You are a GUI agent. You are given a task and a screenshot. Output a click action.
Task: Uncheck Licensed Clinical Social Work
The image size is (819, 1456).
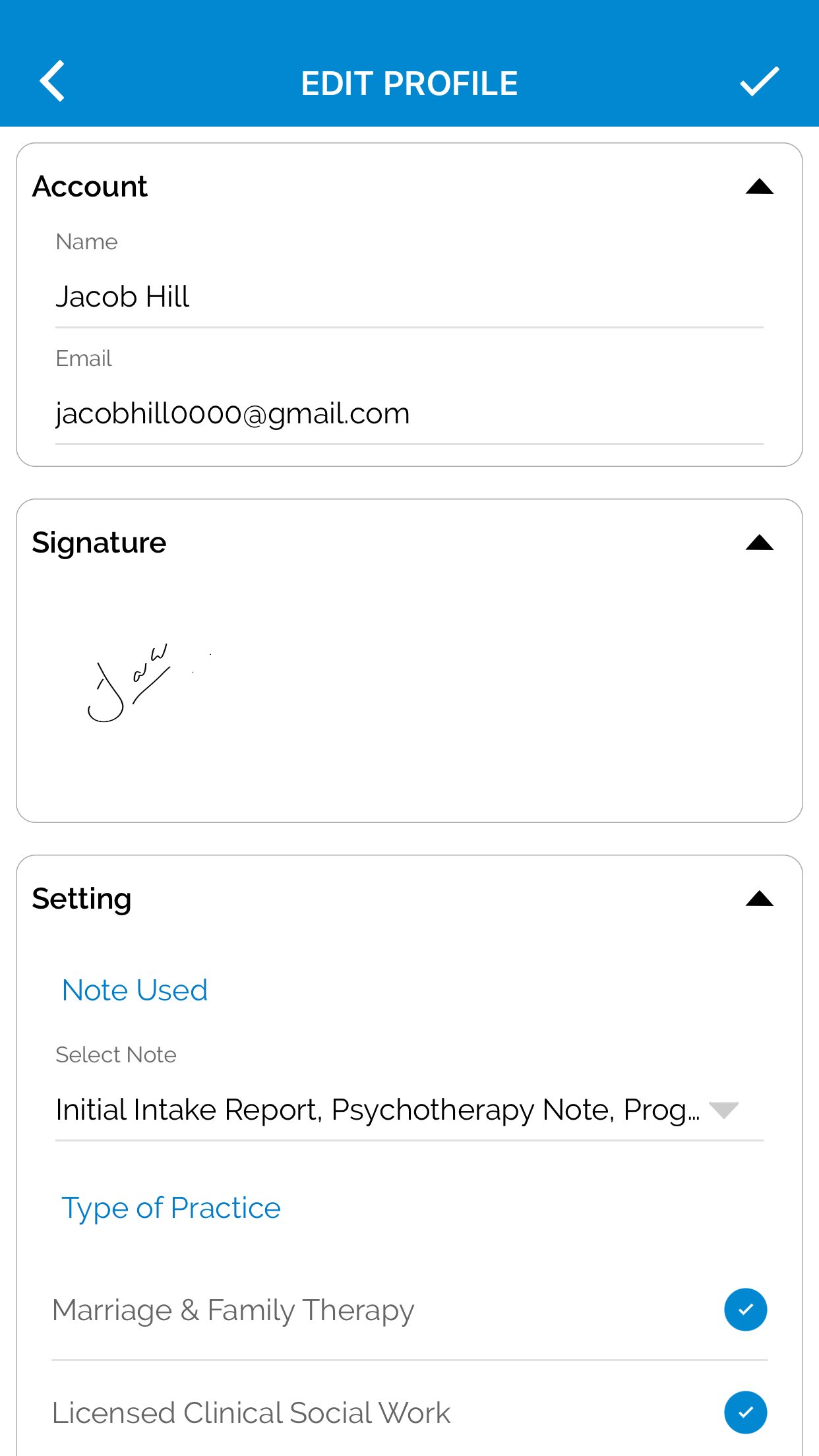click(745, 1412)
